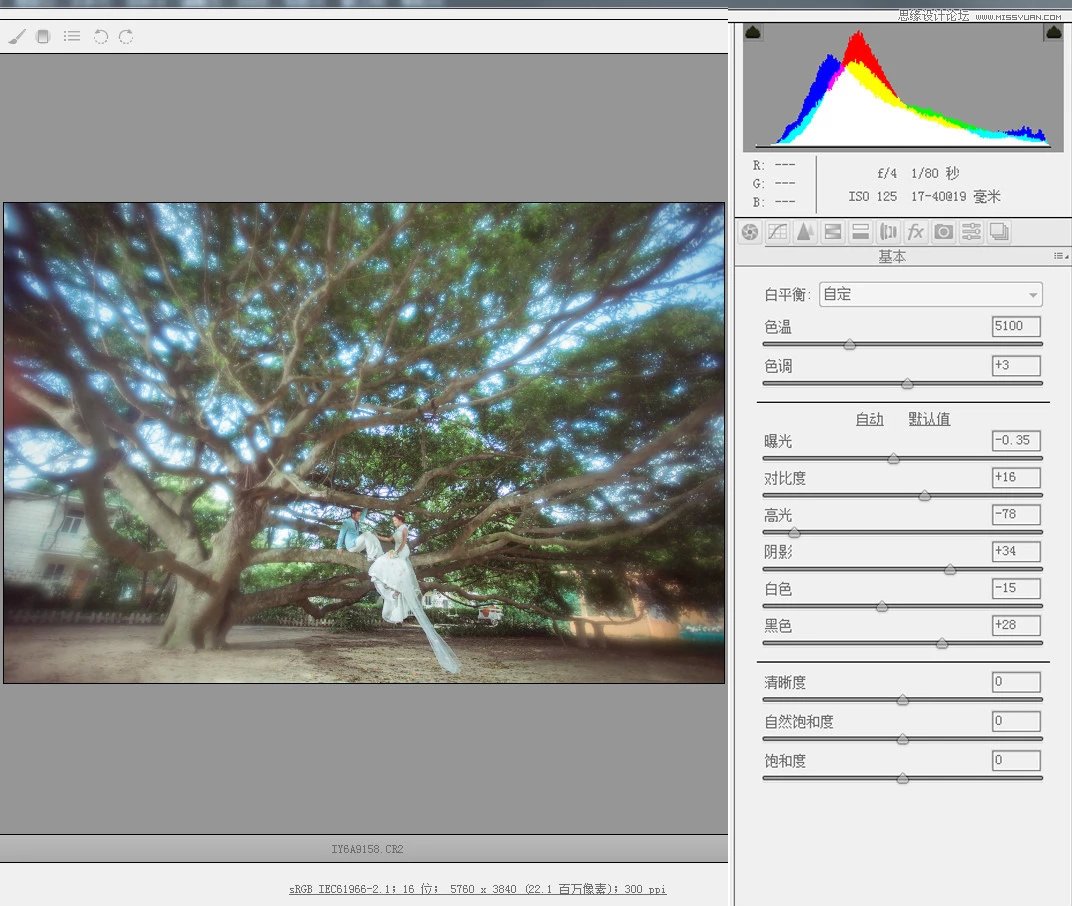Click the contrast 对比度 slider handle
The height and width of the screenshot is (906, 1072).
click(x=924, y=496)
